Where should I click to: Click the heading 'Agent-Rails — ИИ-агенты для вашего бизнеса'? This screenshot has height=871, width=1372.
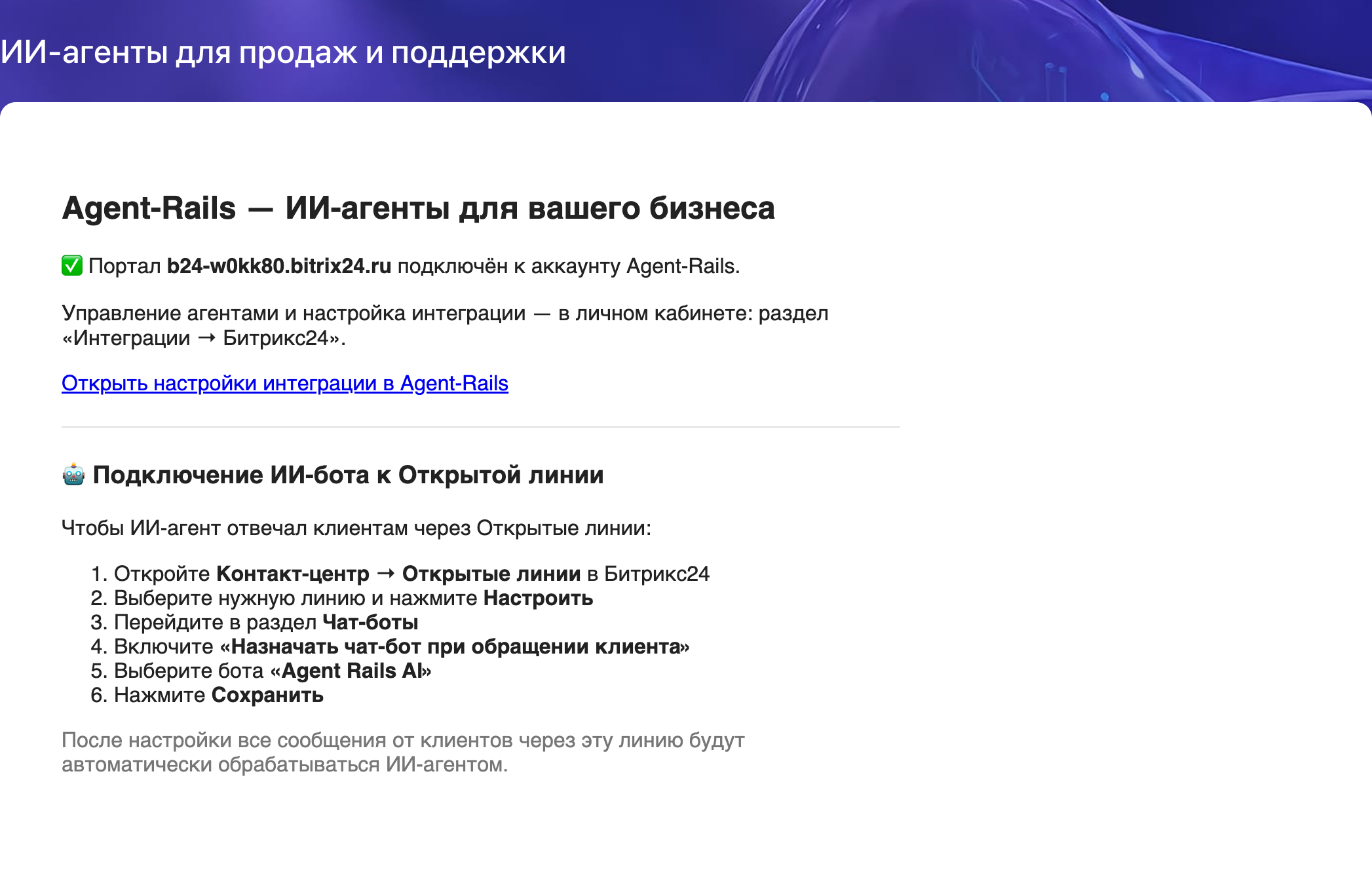[x=418, y=208]
